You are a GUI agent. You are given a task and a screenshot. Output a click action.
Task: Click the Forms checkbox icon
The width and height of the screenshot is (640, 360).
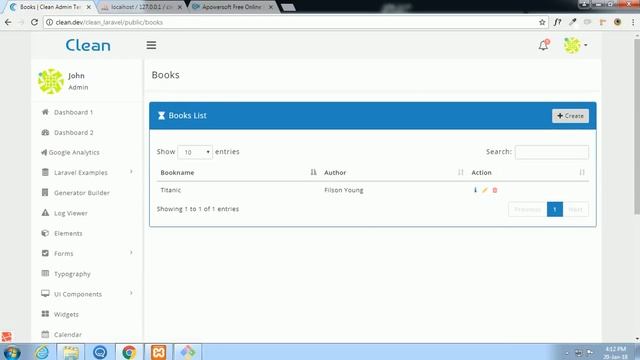pos(45,253)
